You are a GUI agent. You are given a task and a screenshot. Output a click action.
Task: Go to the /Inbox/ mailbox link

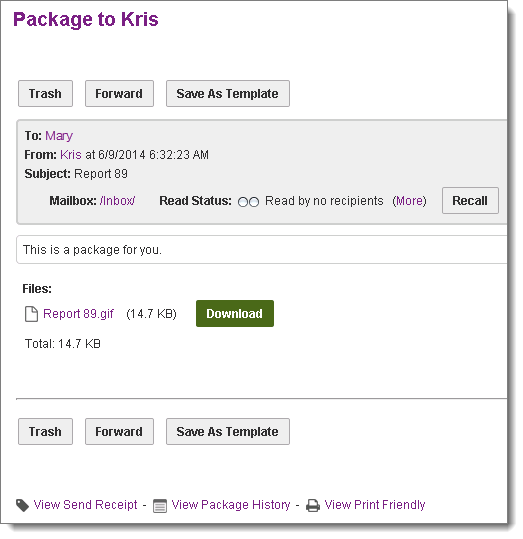point(117,201)
